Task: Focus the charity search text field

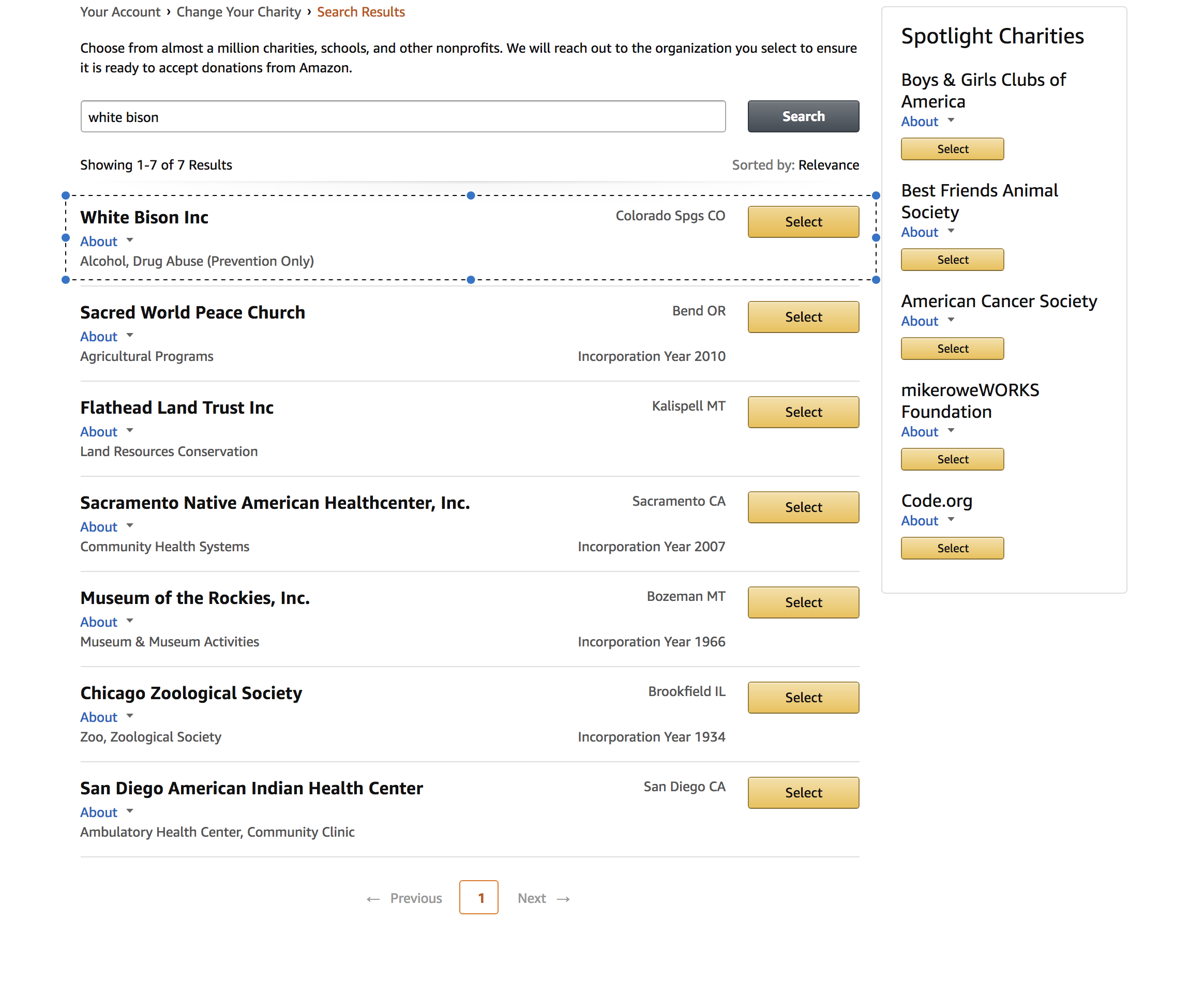Action: pos(402,117)
